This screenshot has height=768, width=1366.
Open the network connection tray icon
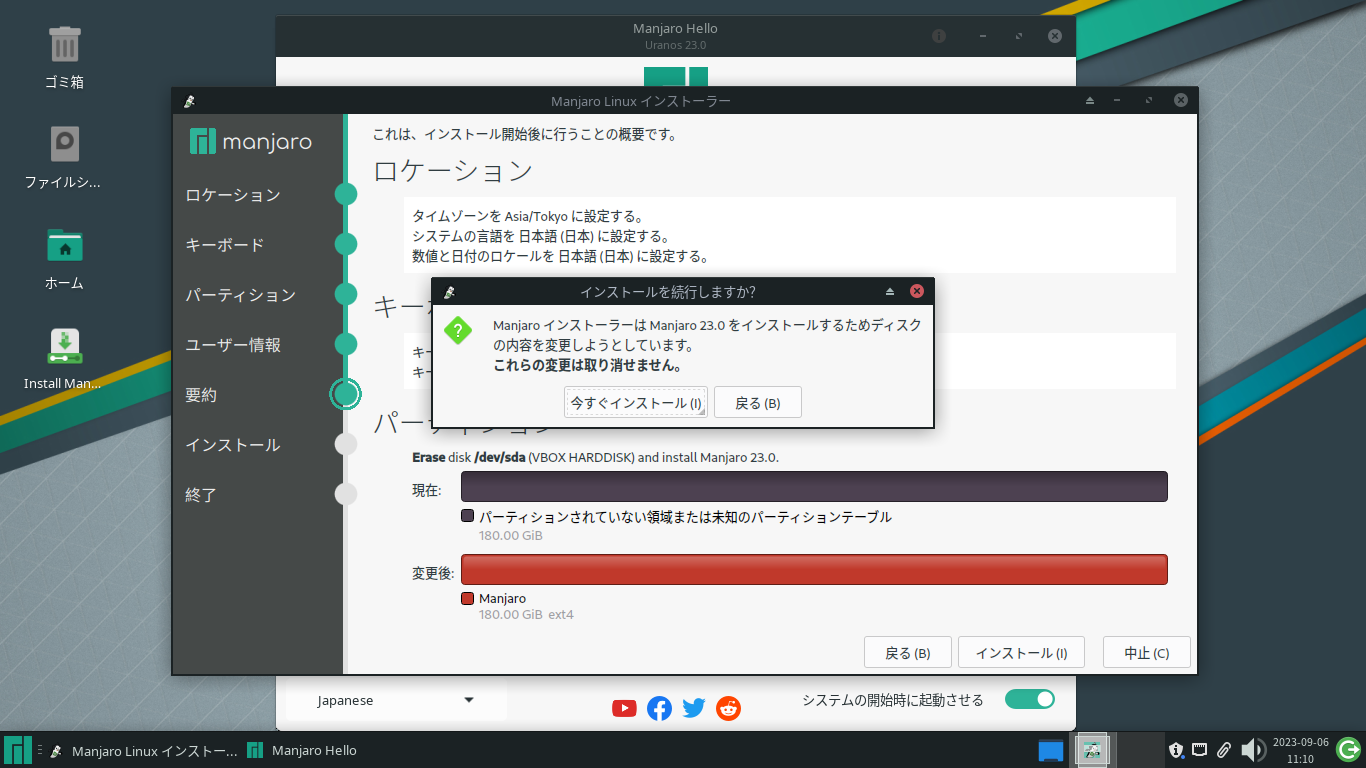tap(1199, 750)
